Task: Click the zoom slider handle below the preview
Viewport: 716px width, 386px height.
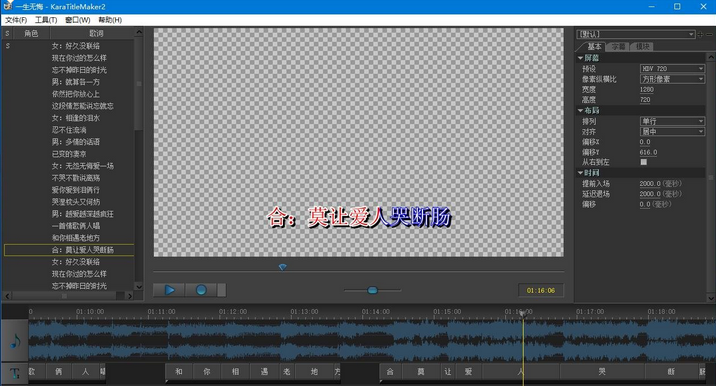Action: tap(373, 290)
